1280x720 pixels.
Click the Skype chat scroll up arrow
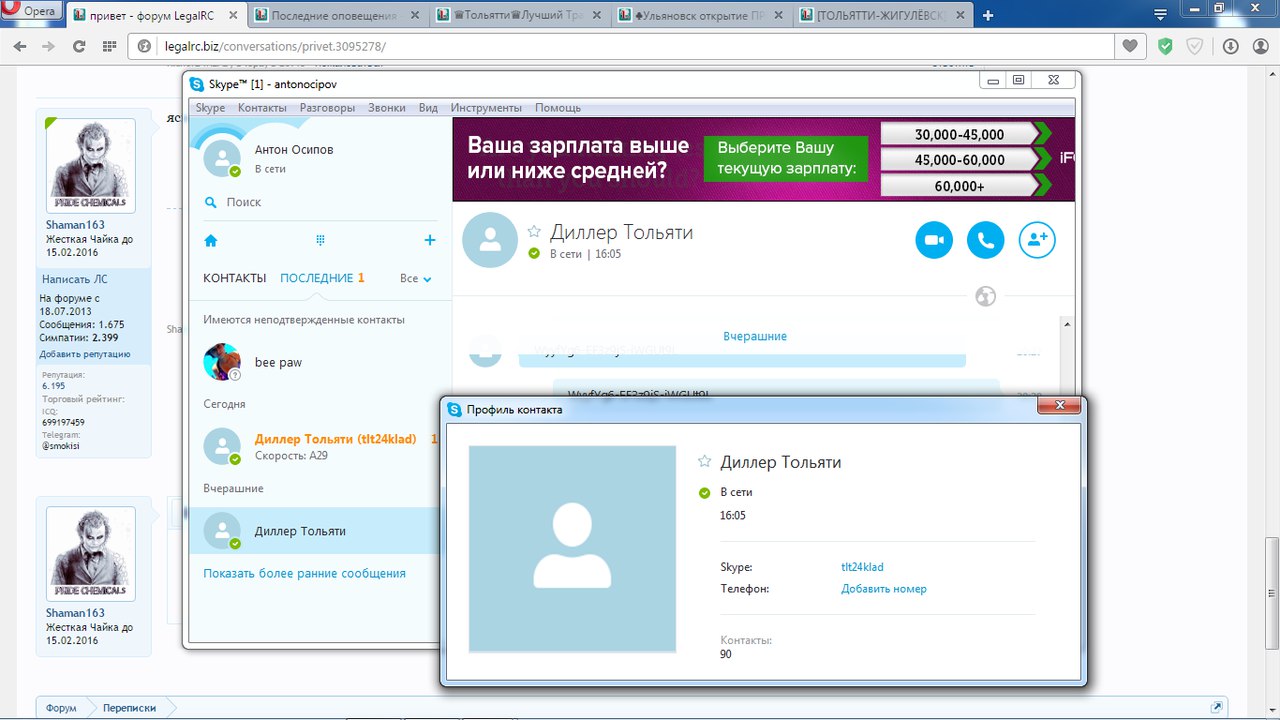(1069, 324)
